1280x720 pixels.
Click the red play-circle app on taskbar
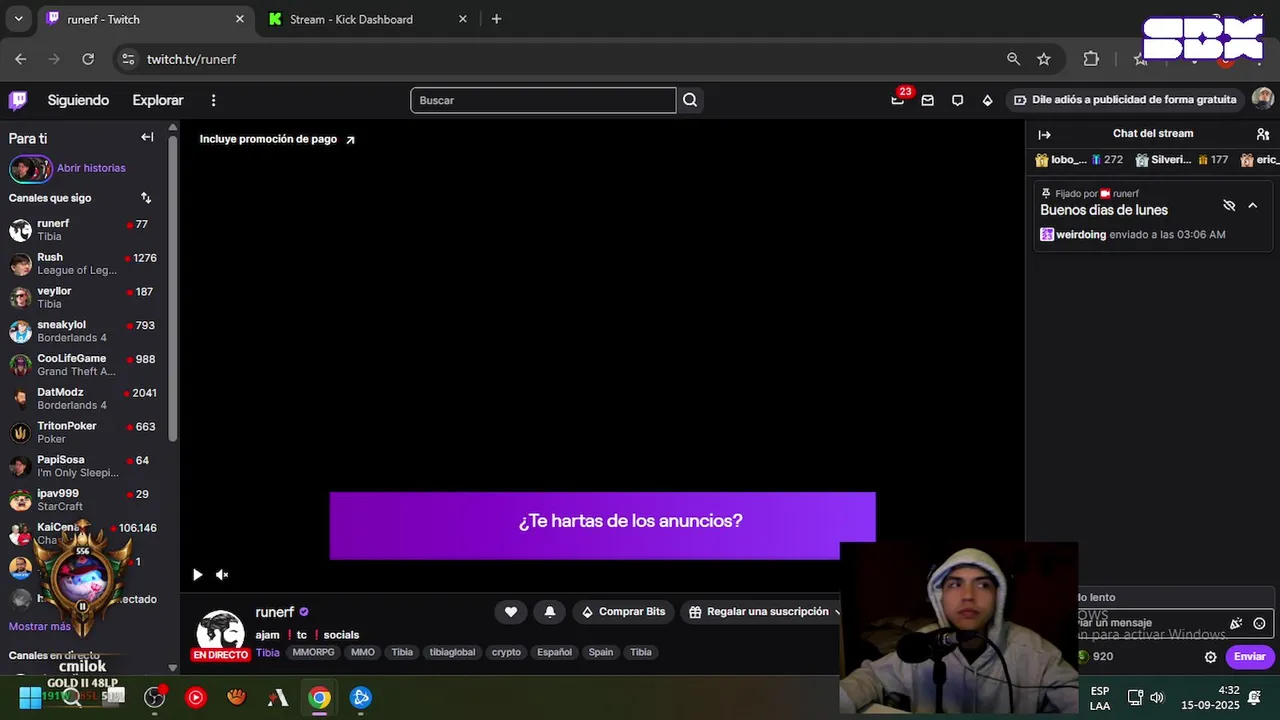pyautogui.click(x=196, y=697)
